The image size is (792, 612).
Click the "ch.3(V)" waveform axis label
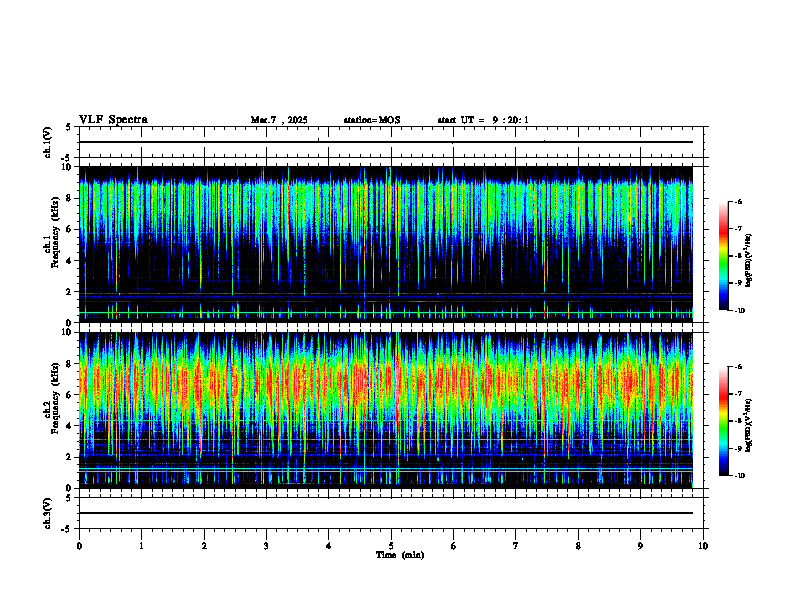(x=47, y=513)
